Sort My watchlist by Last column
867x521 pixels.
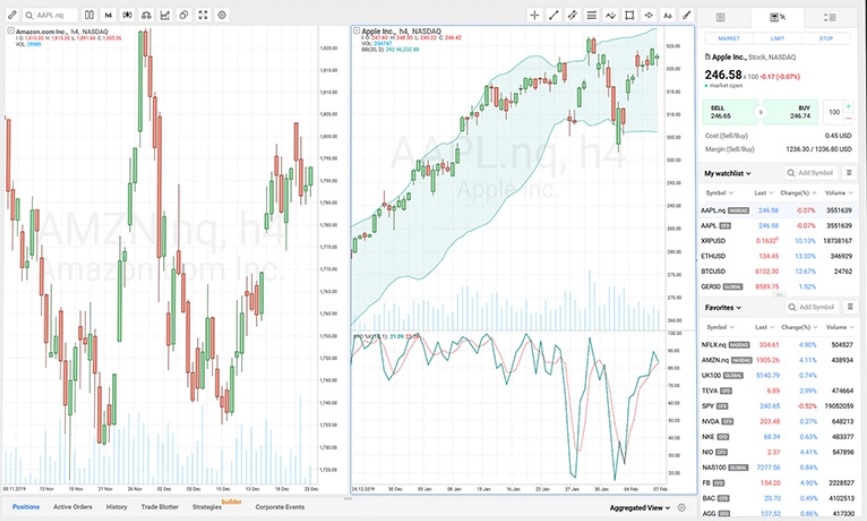click(764, 193)
